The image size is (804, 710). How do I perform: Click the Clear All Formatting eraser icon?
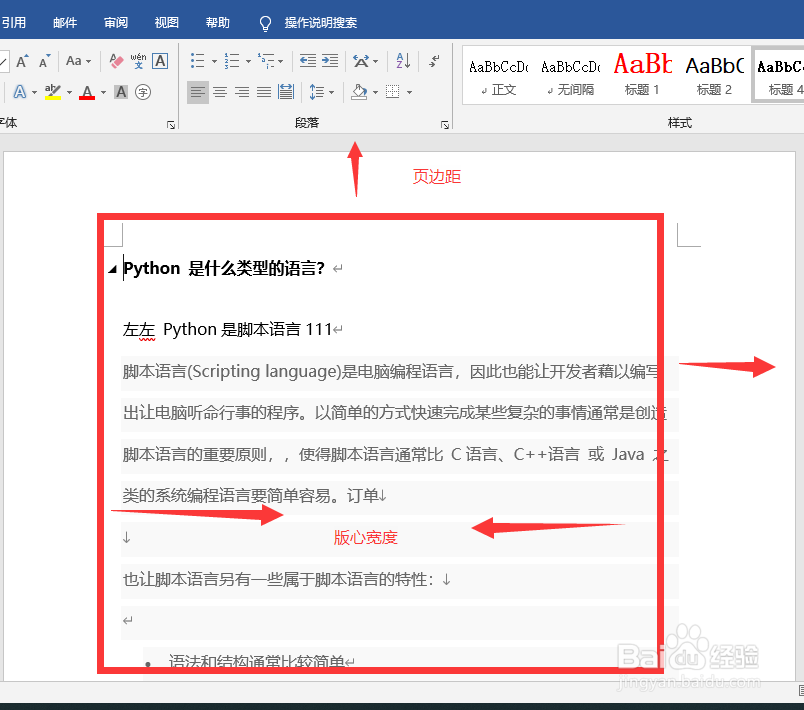coord(116,62)
